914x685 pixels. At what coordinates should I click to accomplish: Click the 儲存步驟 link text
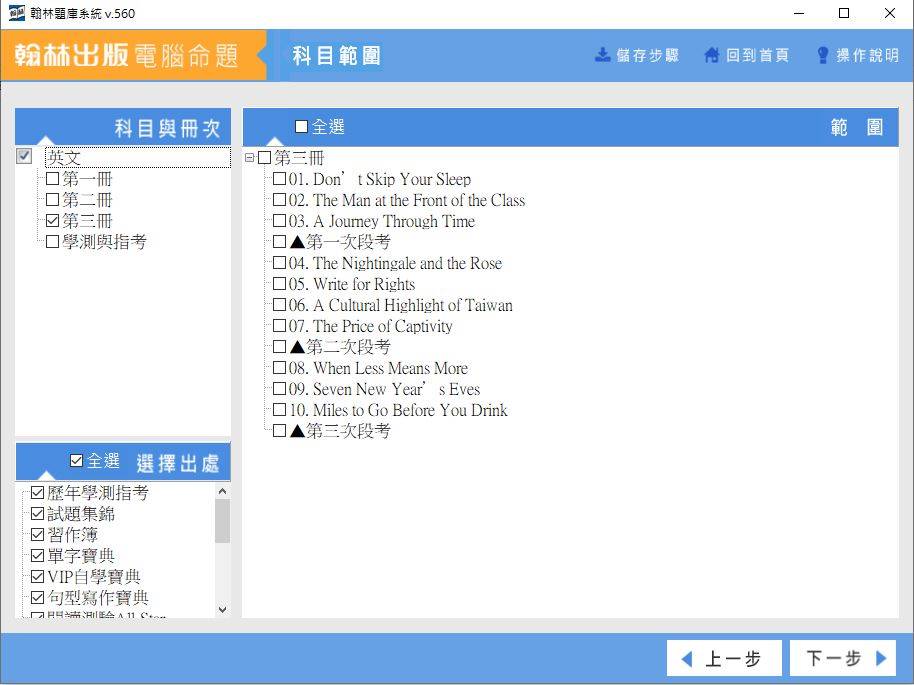[648, 55]
